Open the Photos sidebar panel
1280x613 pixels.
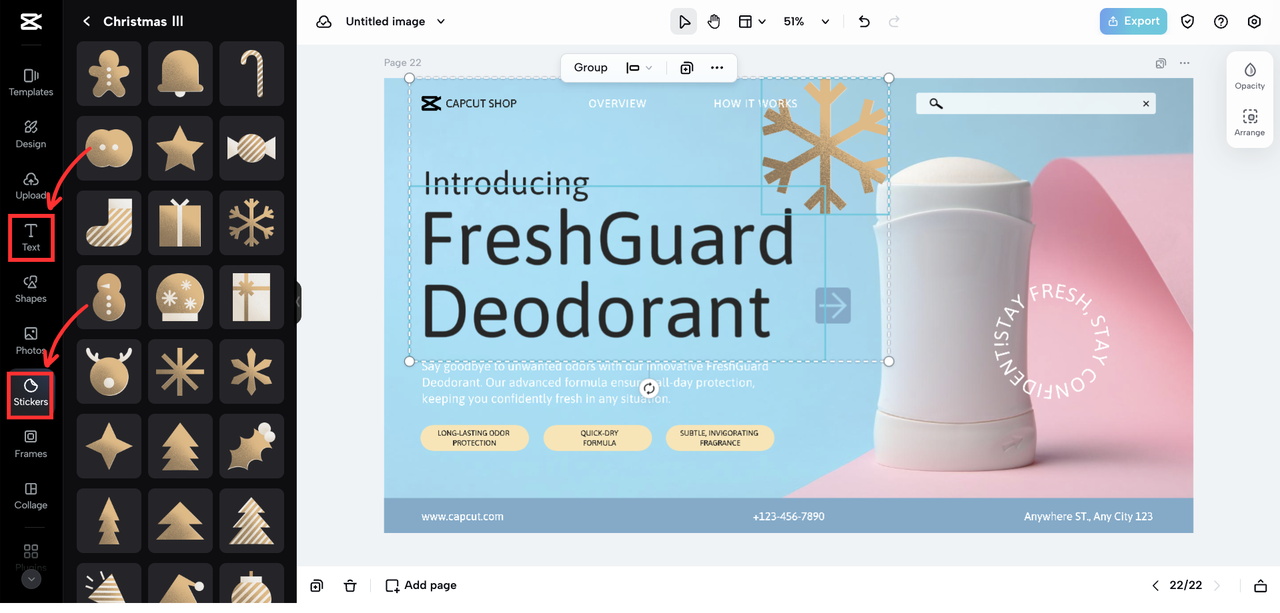(31, 341)
